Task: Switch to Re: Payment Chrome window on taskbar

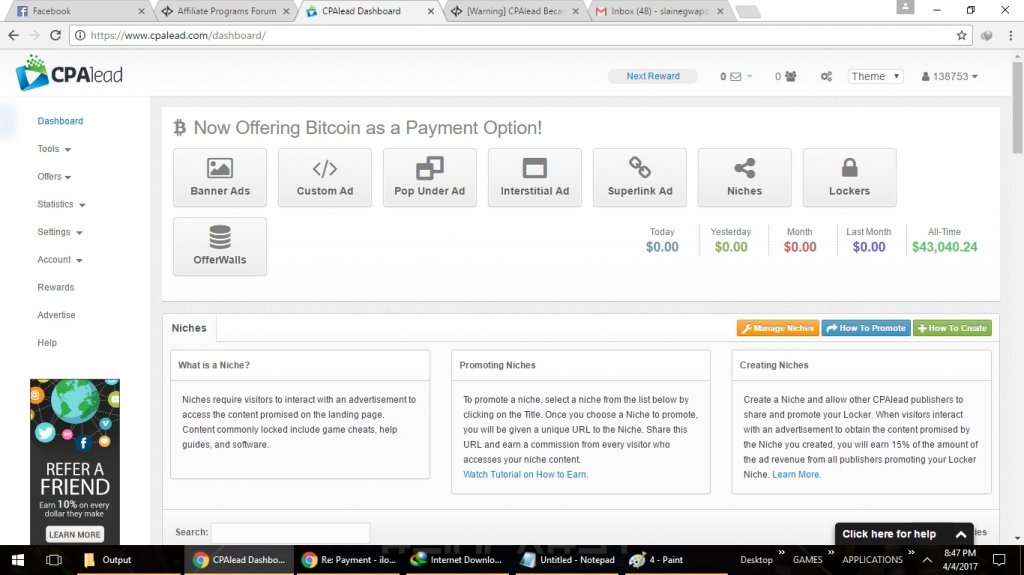Action: click(x=349, y=560)
